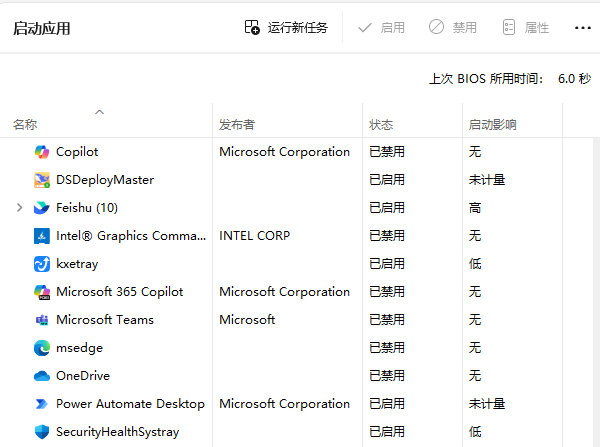This screenshot has height=447, width=600.
Task: Open the three-dot more options menu
Action: [582, 28]
